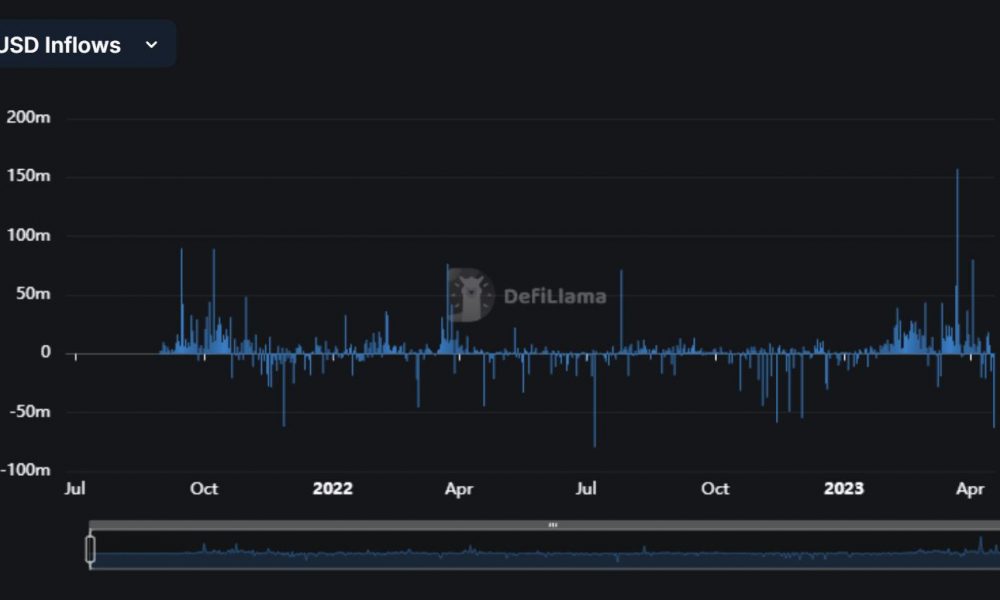Image resolution: width=1000 pixels, height=600 pixels.
Task: Click the -50m y-axis label
Action: point(30,411)
